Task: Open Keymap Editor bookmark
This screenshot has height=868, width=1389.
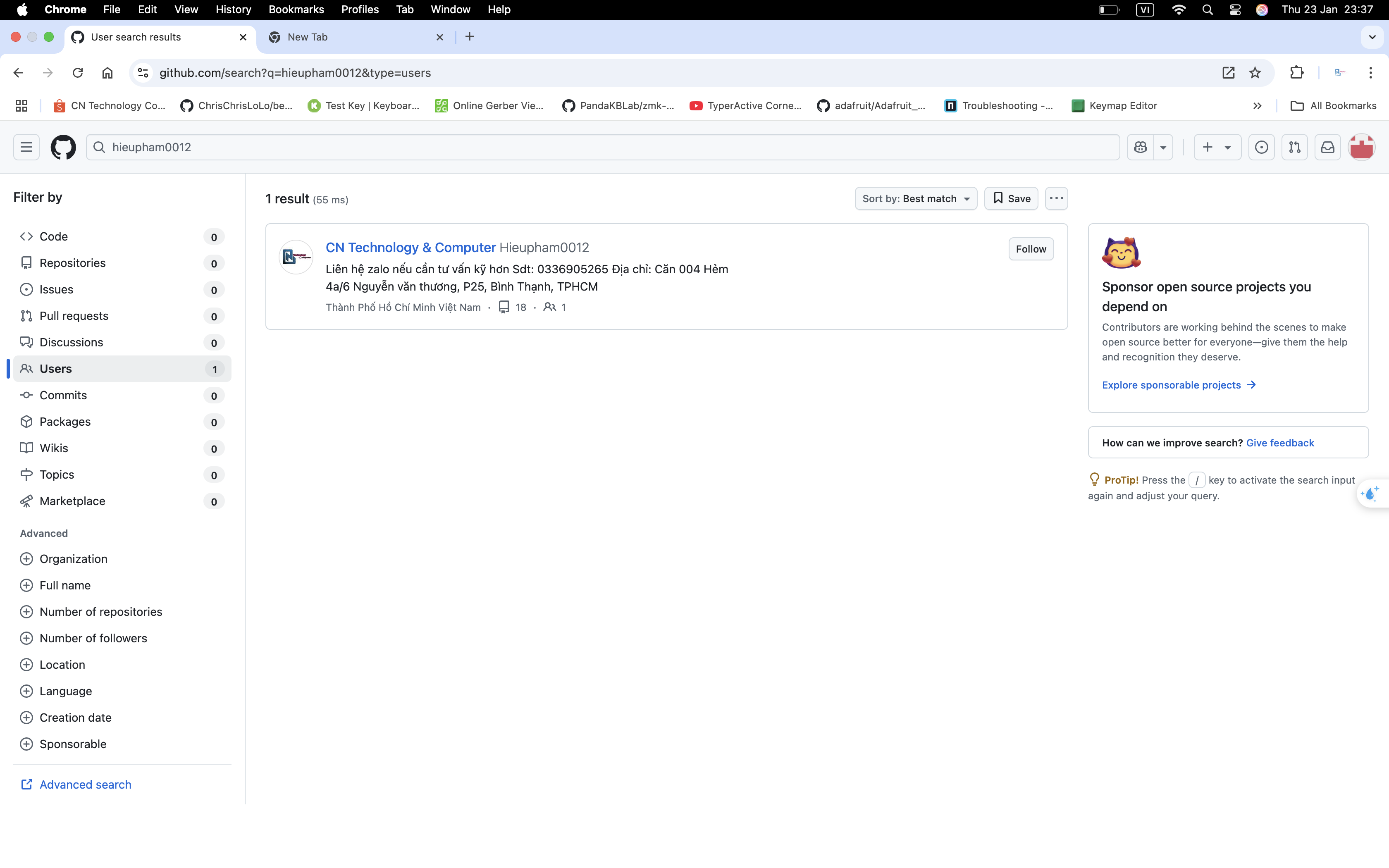Action: (x=1114, y=106)
